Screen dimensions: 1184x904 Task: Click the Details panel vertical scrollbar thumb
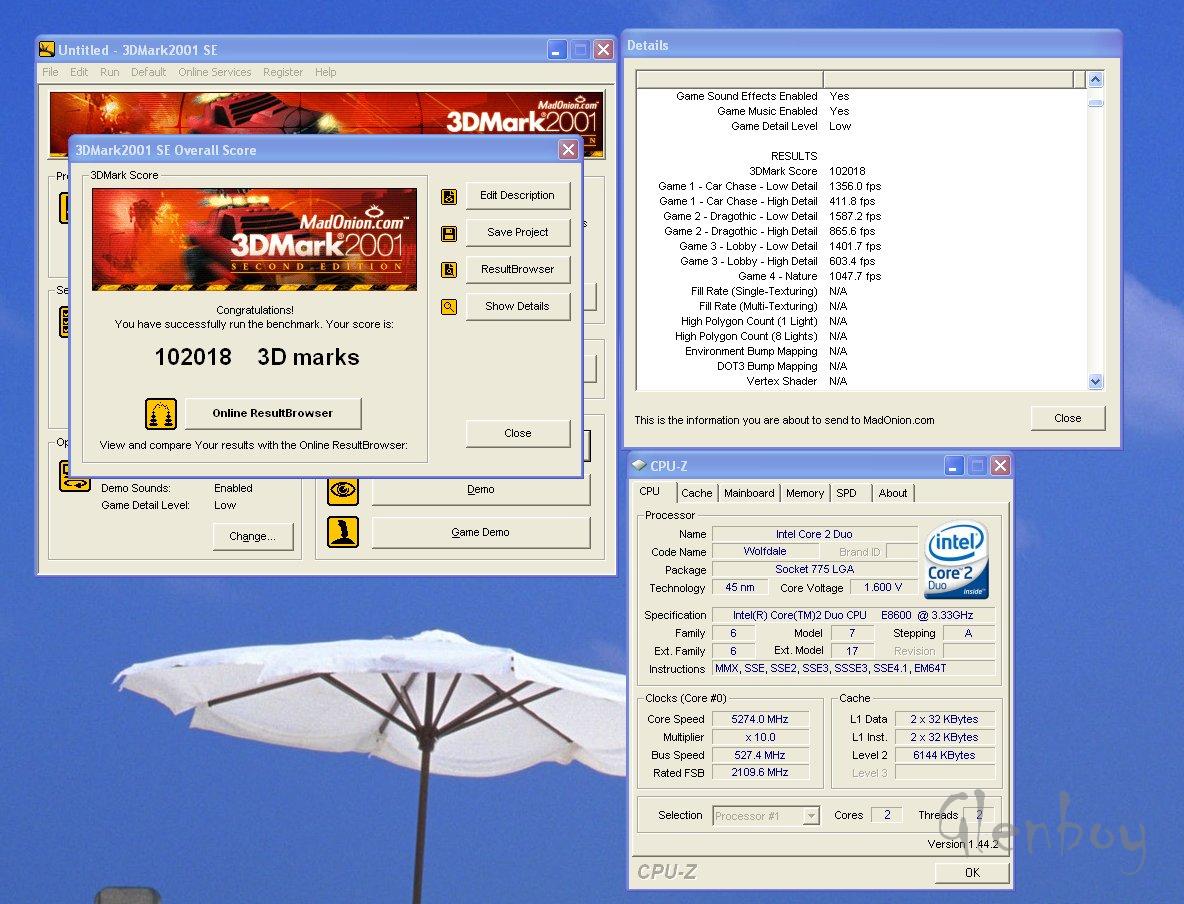pos(1095,102)
